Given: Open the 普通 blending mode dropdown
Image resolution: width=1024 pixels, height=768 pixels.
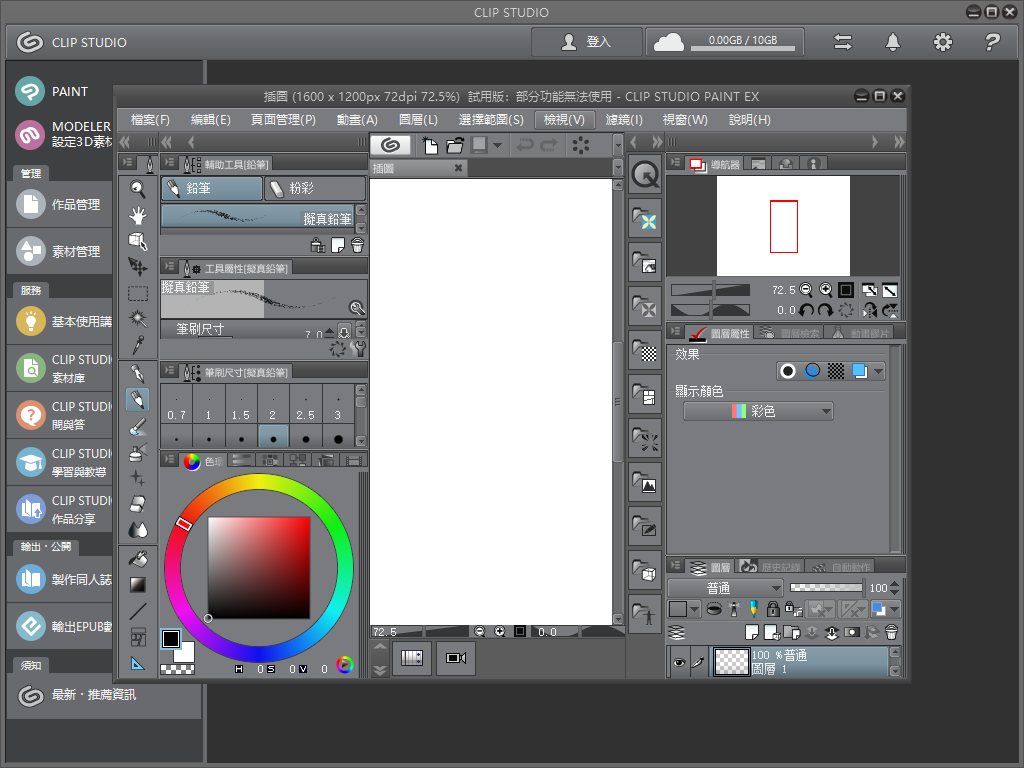Looking at the screenshot, I should (725, 588).
